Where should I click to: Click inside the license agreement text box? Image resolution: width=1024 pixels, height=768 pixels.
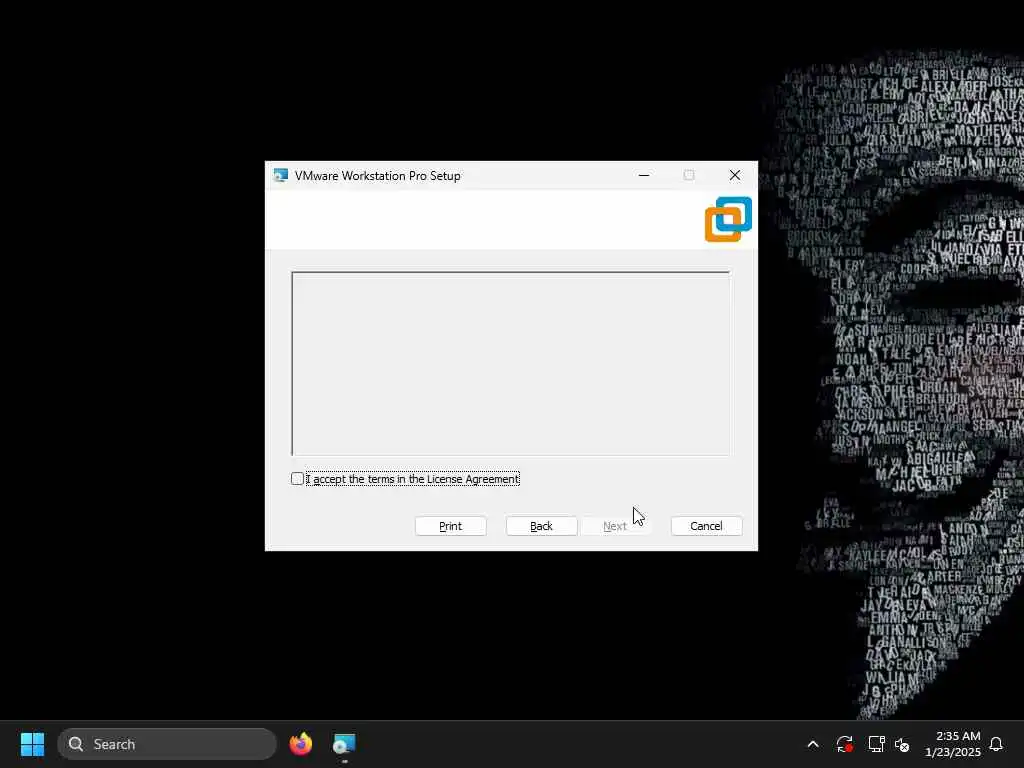[x=511, y=363]
